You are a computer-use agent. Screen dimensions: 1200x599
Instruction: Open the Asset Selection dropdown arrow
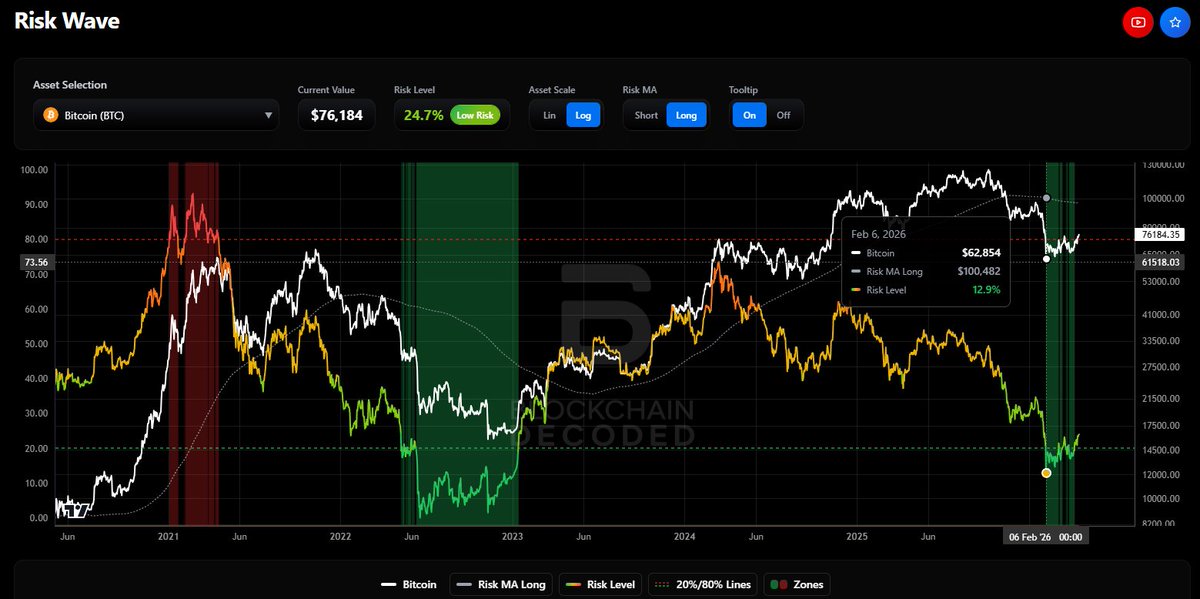268,116
